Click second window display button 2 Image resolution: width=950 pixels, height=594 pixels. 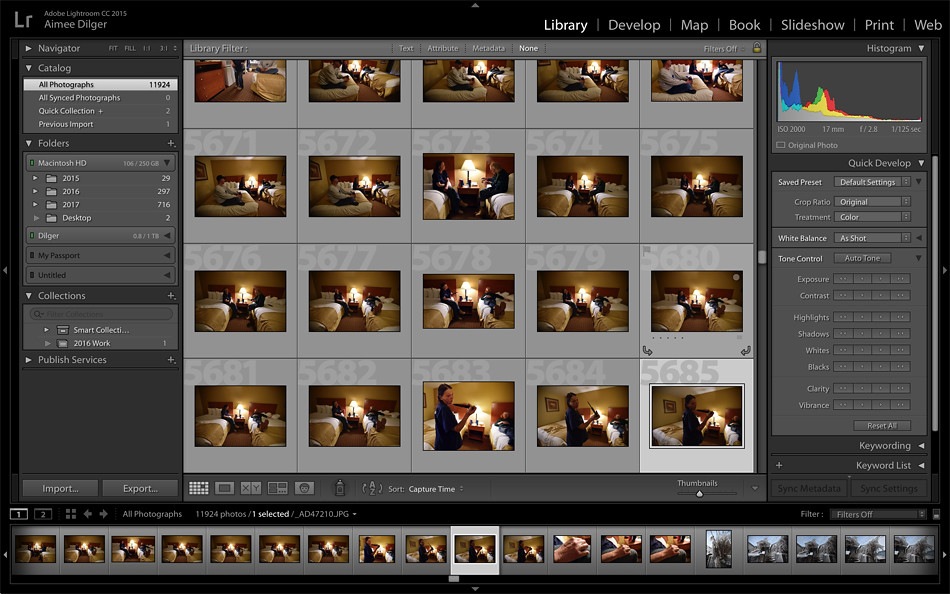tap(42, 514)
